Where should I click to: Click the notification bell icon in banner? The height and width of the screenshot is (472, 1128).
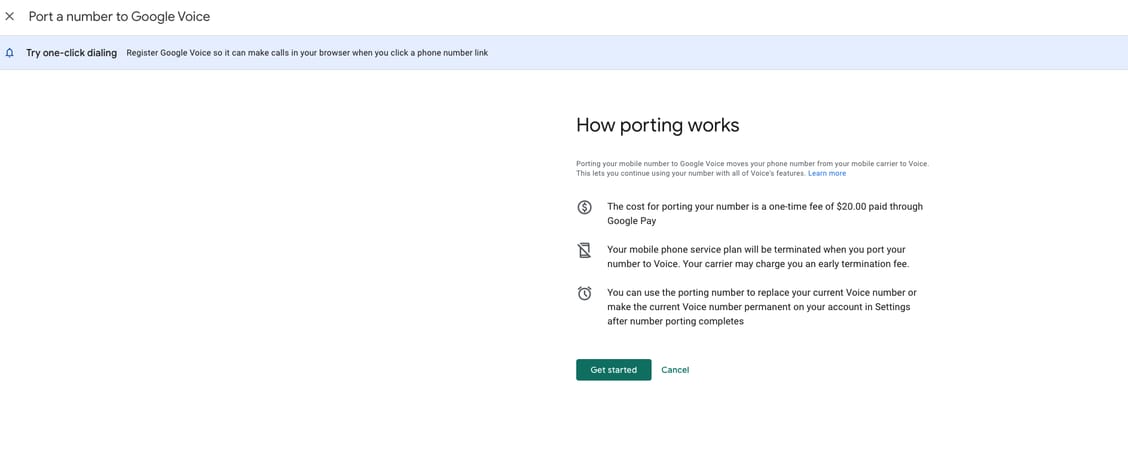coord(10,53)
